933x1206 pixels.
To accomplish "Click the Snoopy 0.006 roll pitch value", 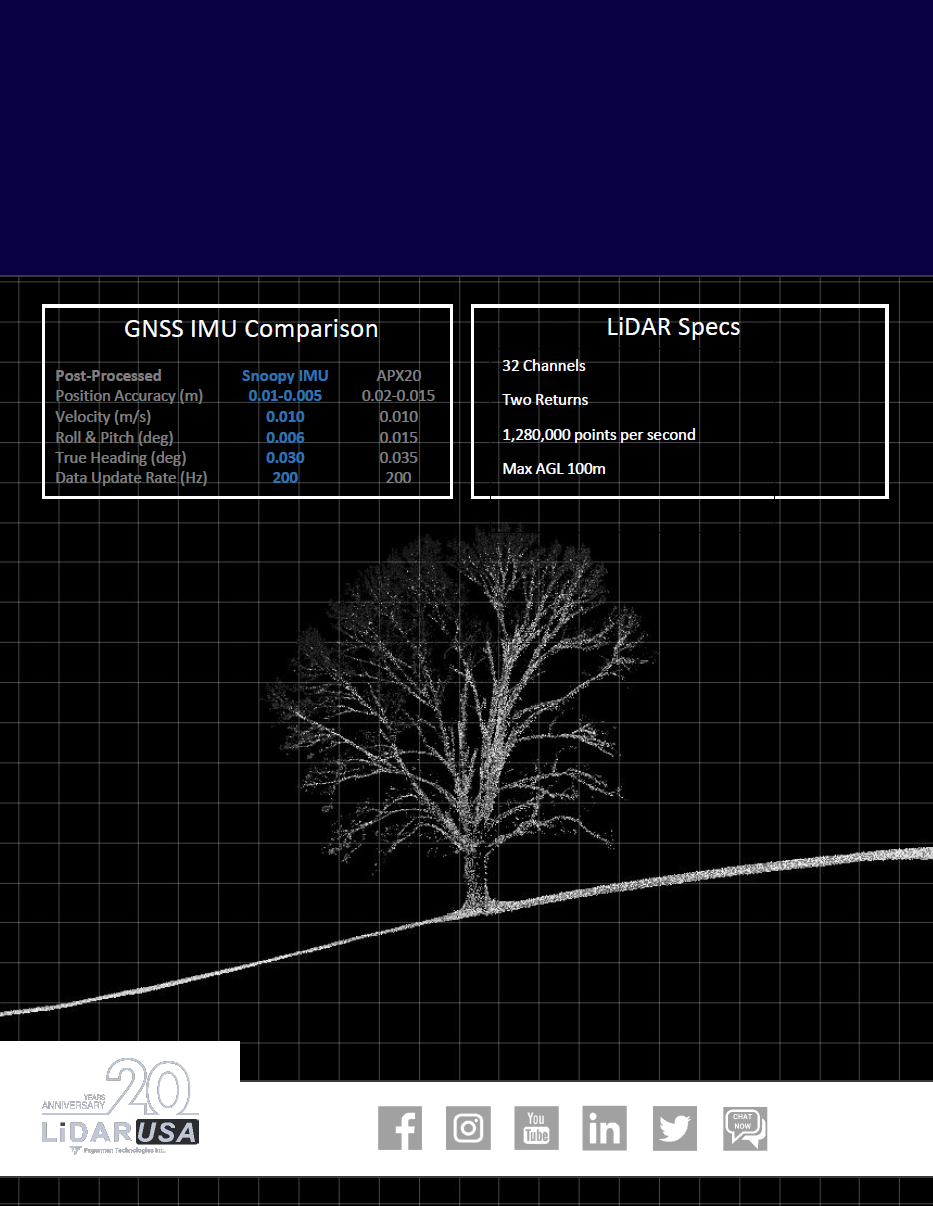I will coord(285,438).
